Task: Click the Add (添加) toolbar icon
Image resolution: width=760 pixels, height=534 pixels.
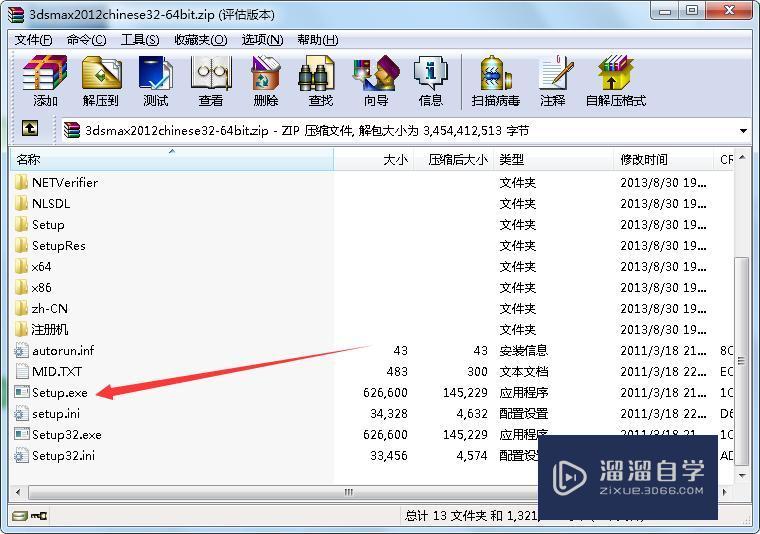Action: tap(45, 80)
